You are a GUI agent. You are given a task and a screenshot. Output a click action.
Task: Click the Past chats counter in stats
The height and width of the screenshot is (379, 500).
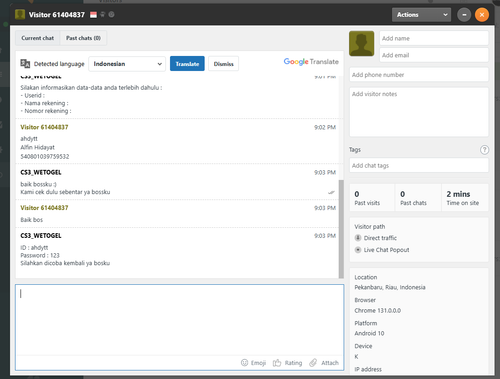[418, 198]
